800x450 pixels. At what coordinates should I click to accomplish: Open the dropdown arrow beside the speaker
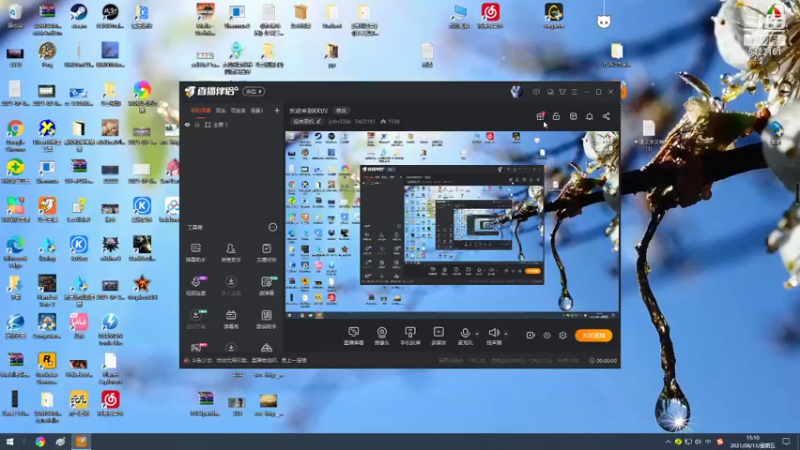pos(506,334)
